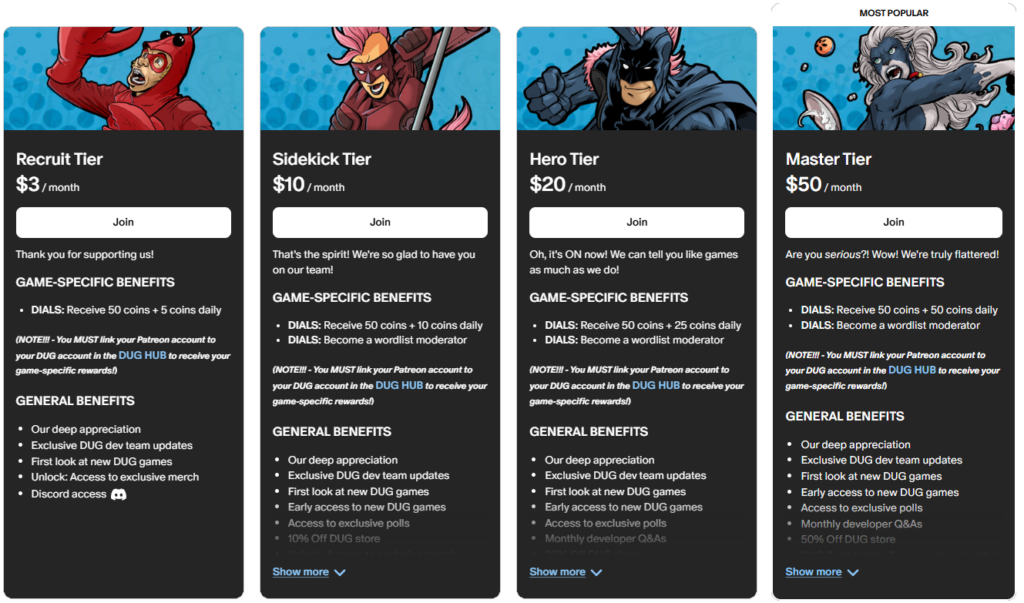Join the Master Tier membership
This screenshot has width=1024, height=603.
coord(893,222)
